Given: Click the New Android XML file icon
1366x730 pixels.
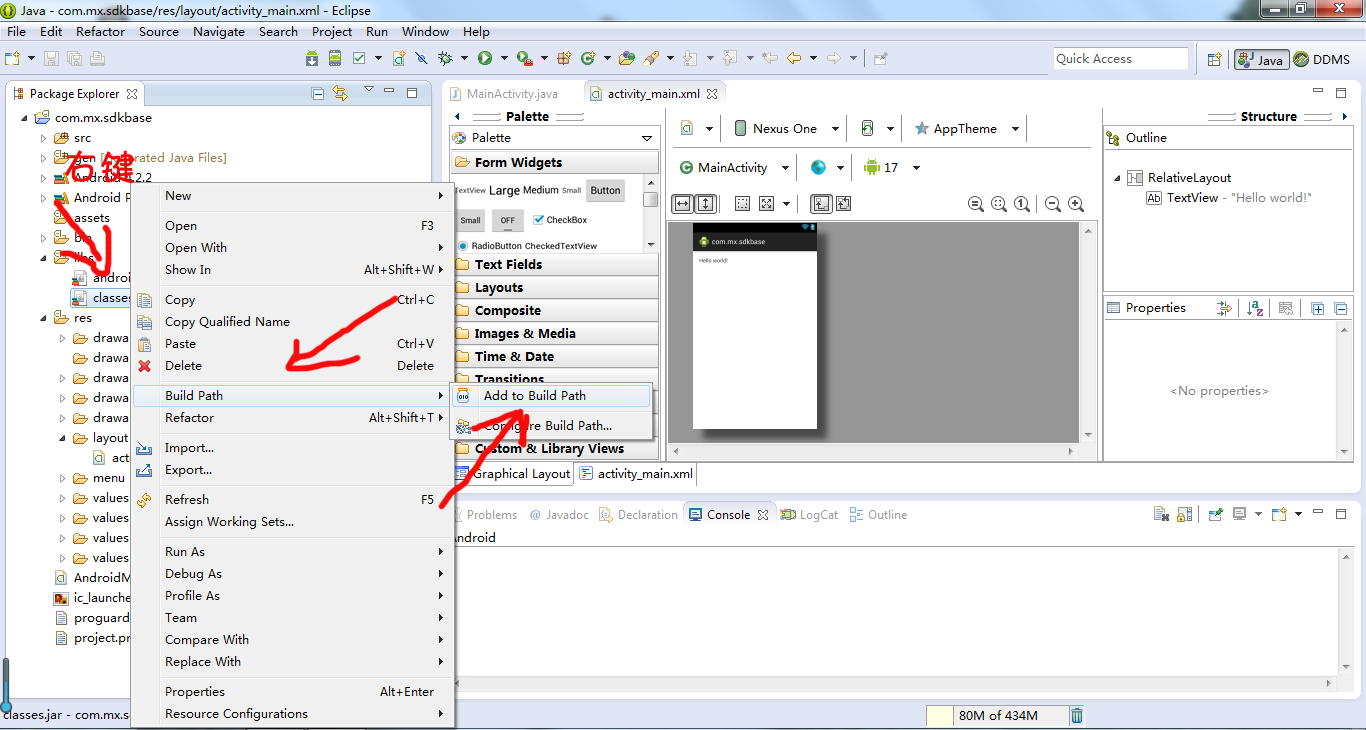Looking at the screenshot, I should [399, 58].
